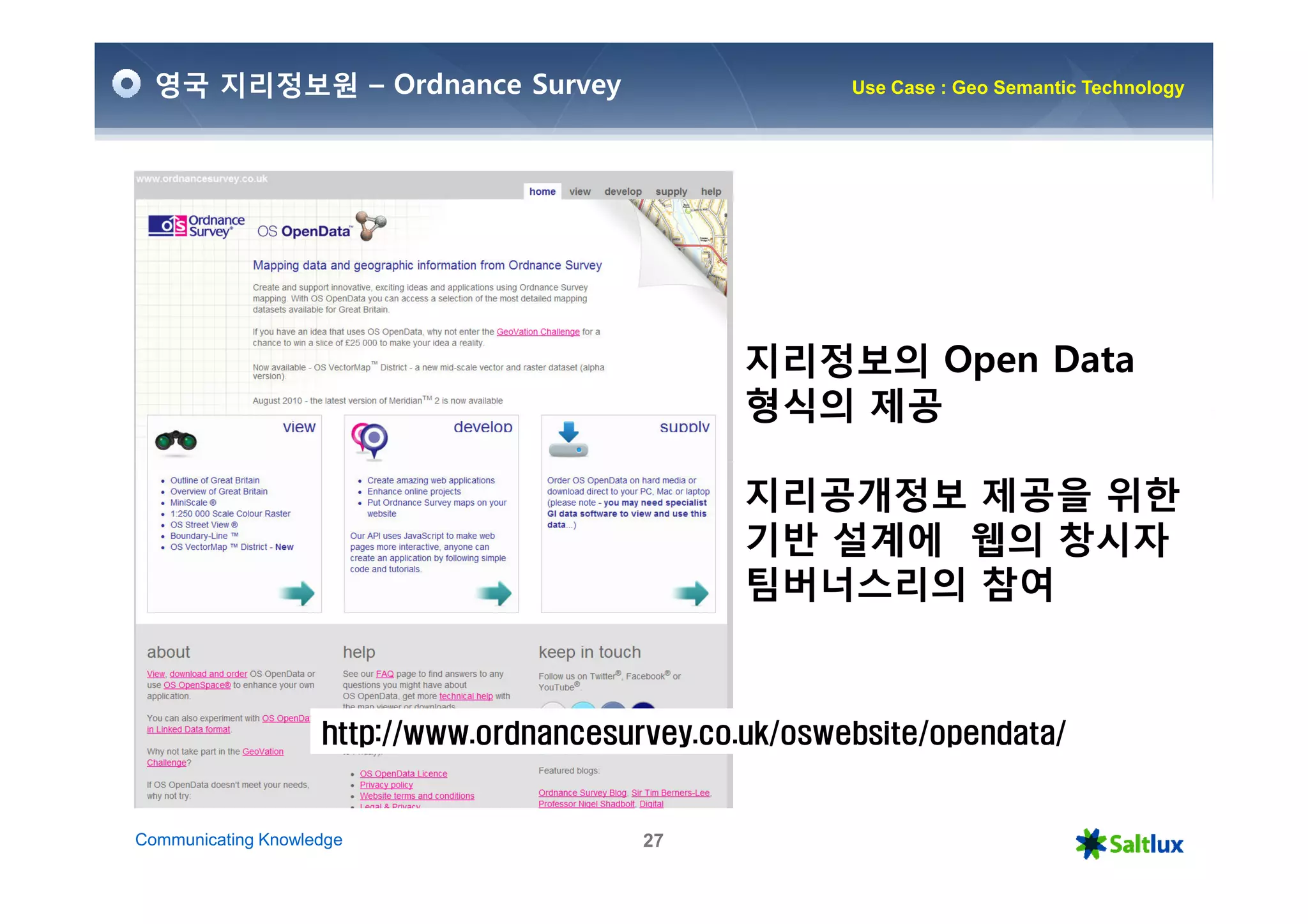Click the www.ordnancesurvey.co.uk site address text

(202, 179)
